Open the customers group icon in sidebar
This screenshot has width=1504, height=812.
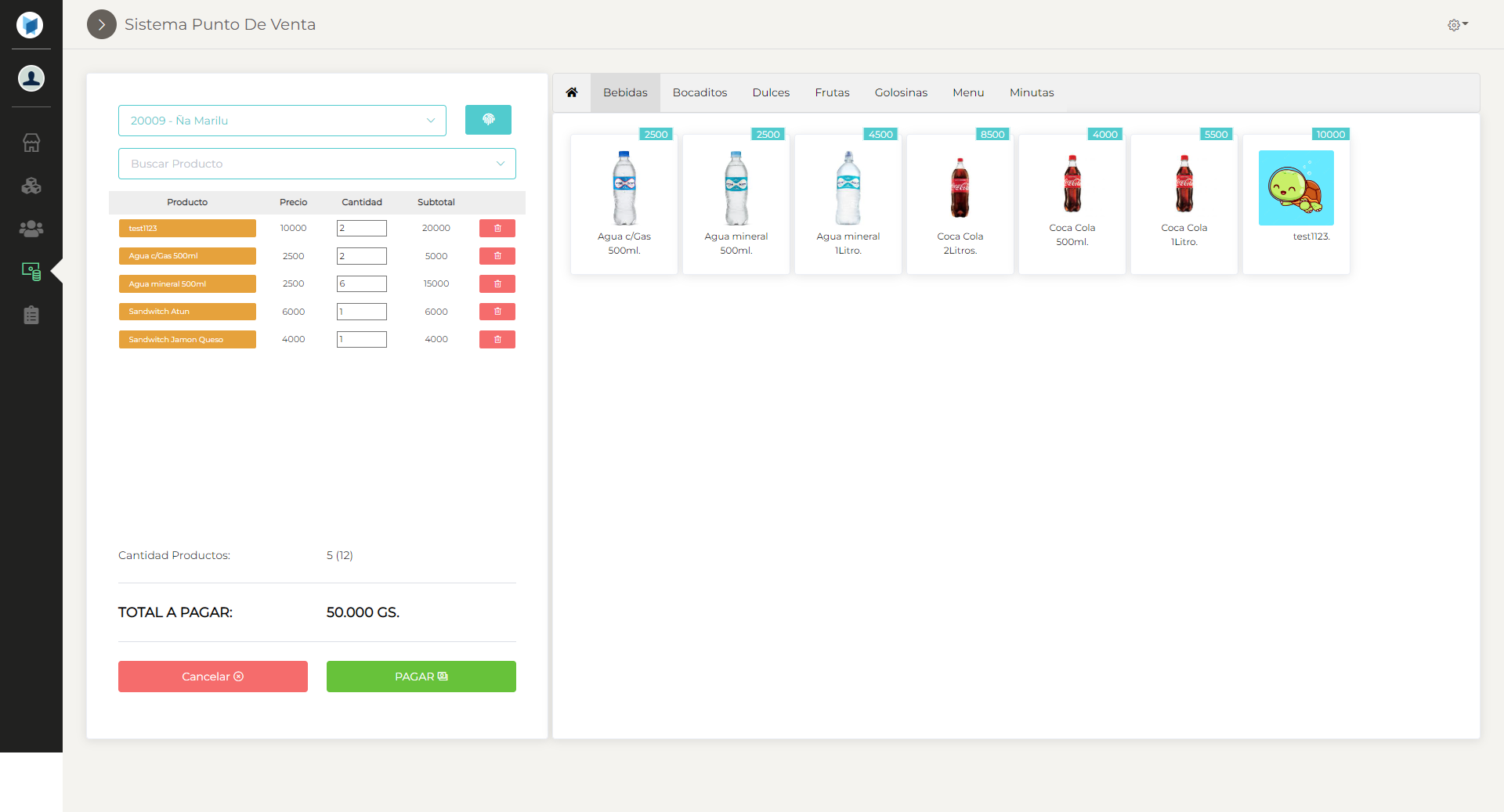[x=31, y=229]
